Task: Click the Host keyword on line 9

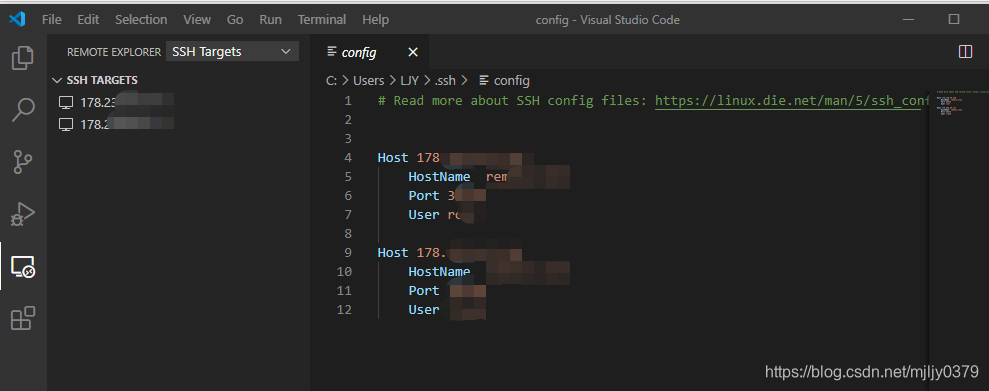Action: [x=393, y=252]
